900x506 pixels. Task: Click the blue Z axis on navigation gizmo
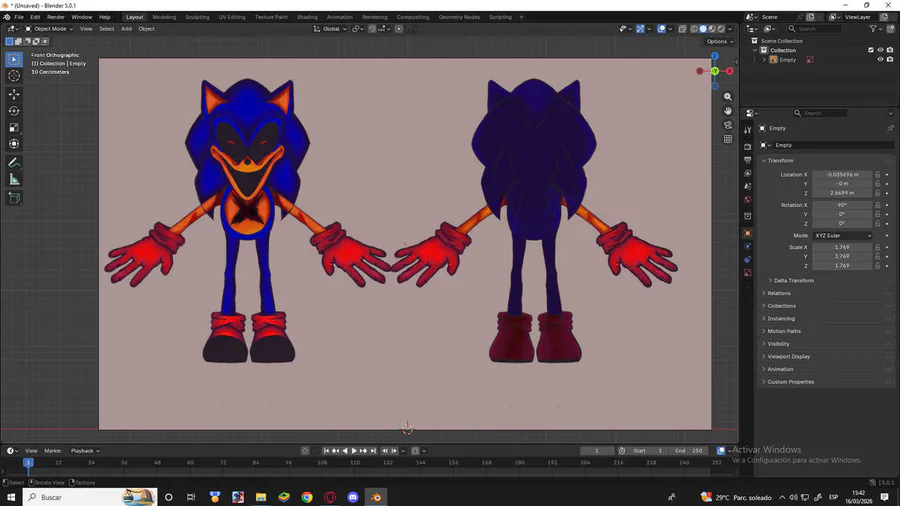pos(715,56)
